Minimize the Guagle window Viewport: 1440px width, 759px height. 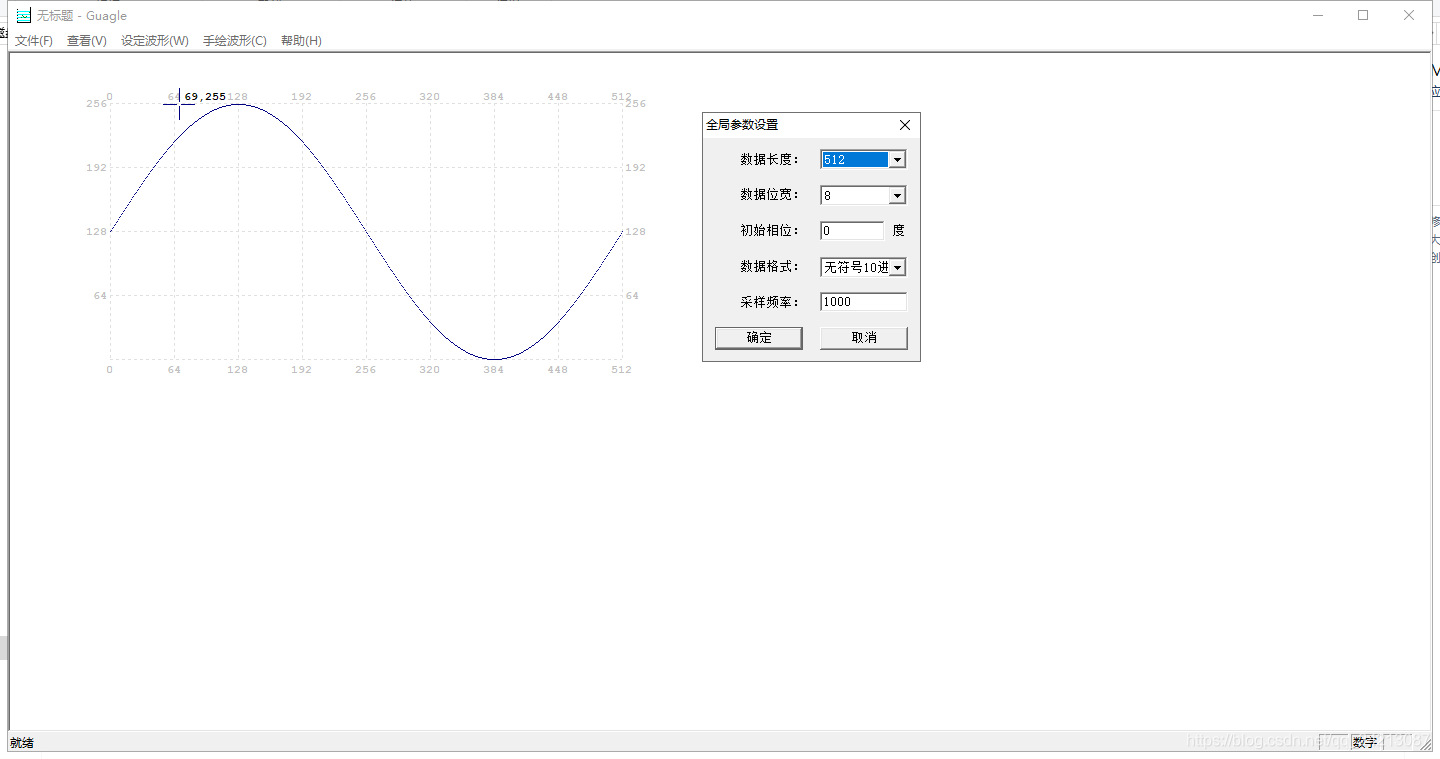click(1318, 15)
